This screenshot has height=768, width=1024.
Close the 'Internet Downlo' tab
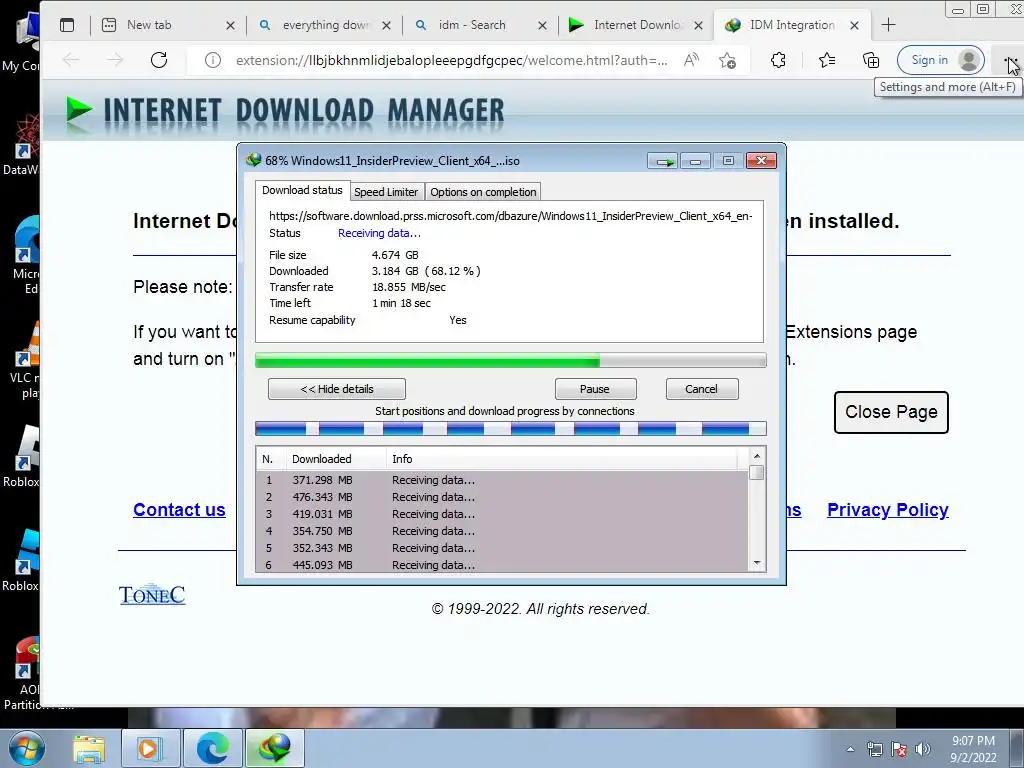[x=698, y=25]
